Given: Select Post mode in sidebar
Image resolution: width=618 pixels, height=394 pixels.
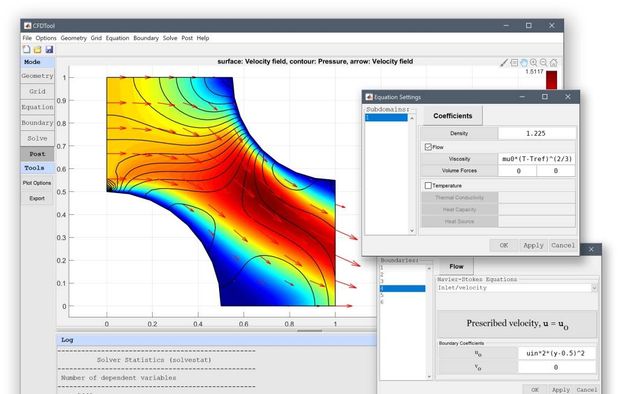Looking at the screenshot, I should [37, 154].
